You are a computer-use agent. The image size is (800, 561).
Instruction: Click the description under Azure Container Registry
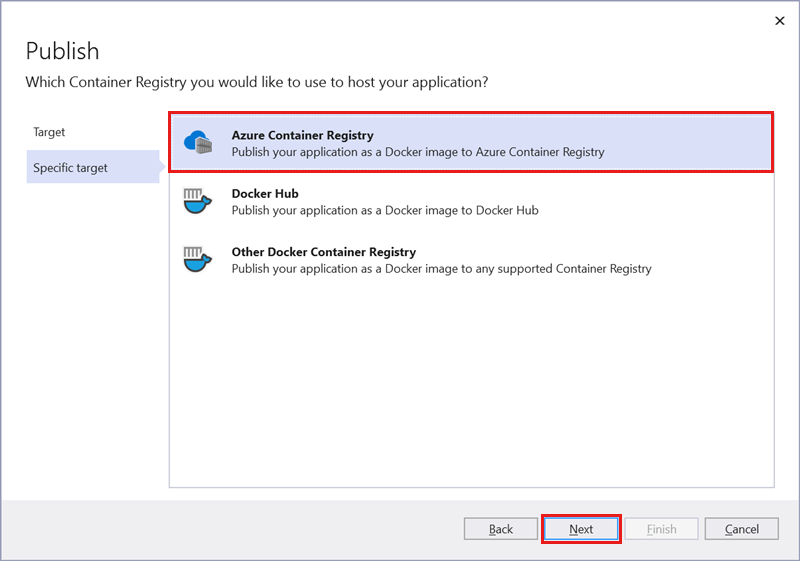click(417, 152)
